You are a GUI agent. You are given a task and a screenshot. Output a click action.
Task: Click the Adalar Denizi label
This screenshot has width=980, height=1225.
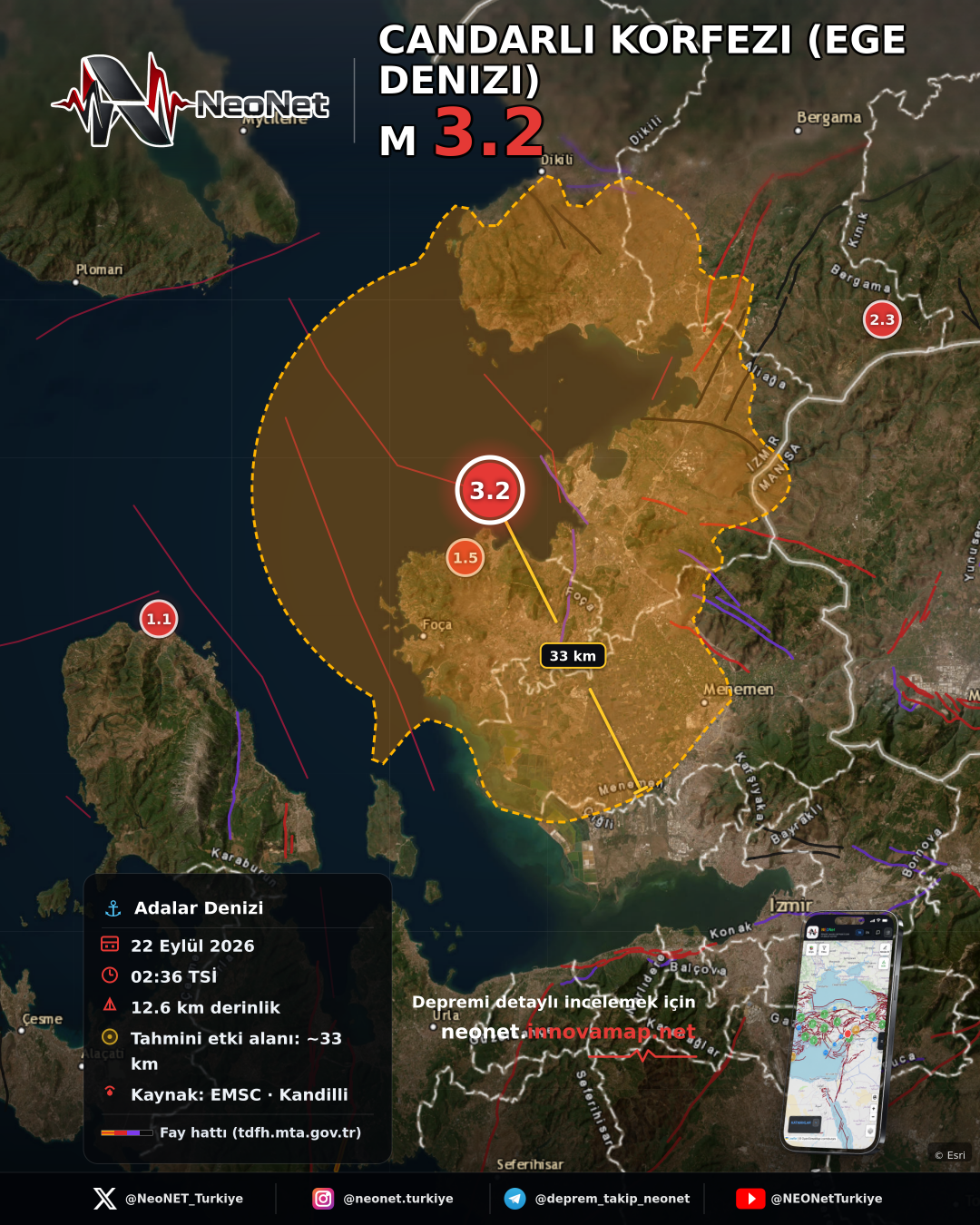199,908
